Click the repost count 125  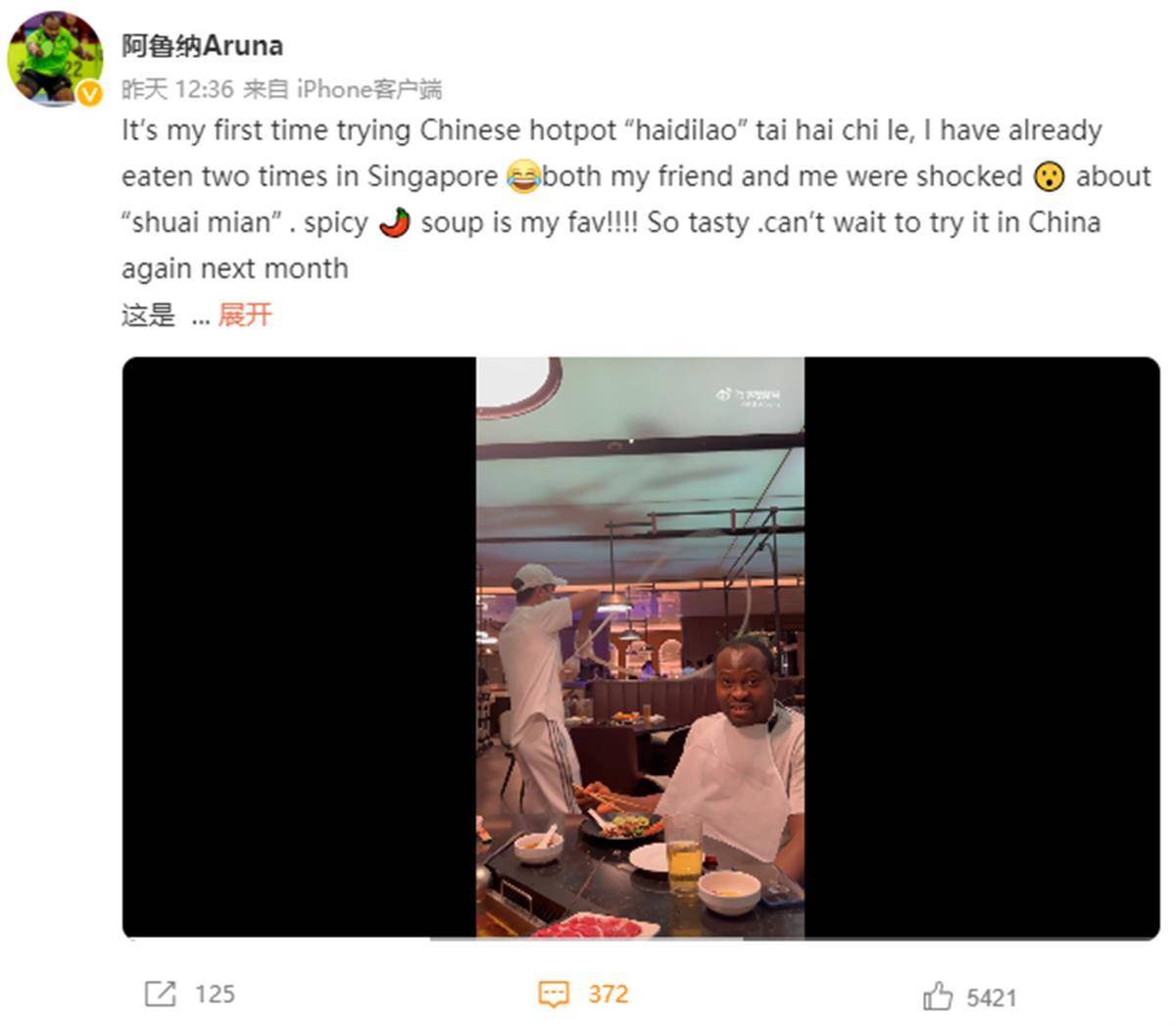[215, 994]
